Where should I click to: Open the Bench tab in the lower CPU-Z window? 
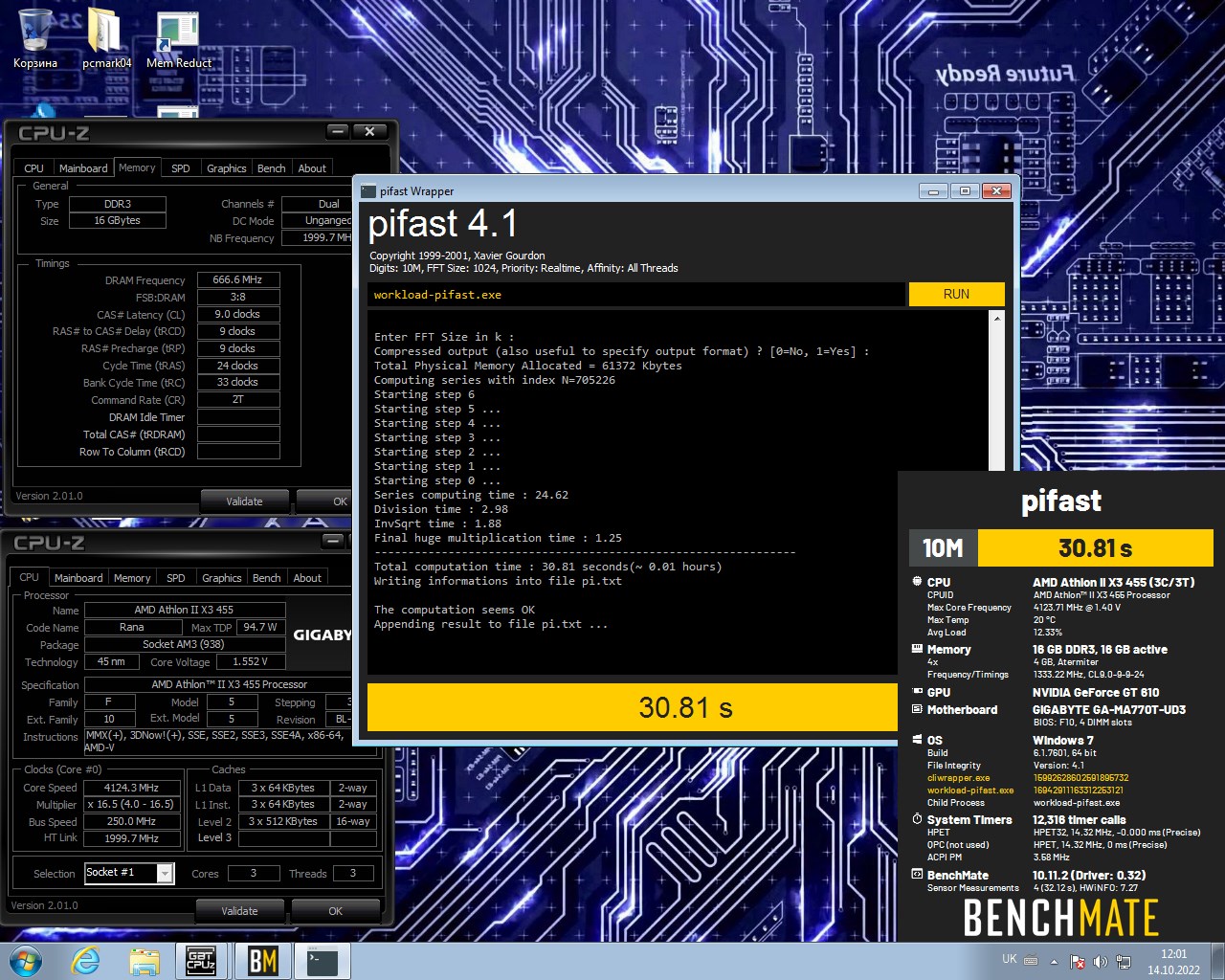pos(267,578)
